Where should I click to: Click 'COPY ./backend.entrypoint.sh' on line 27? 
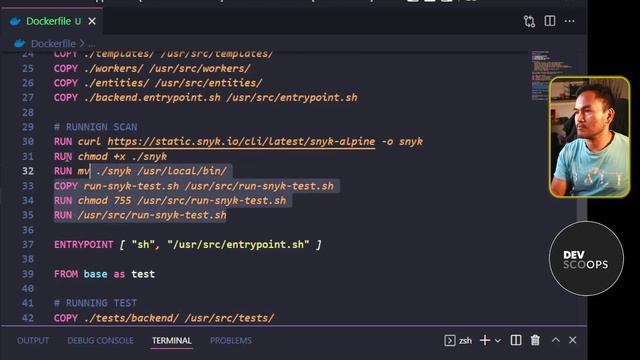[137, 98]
